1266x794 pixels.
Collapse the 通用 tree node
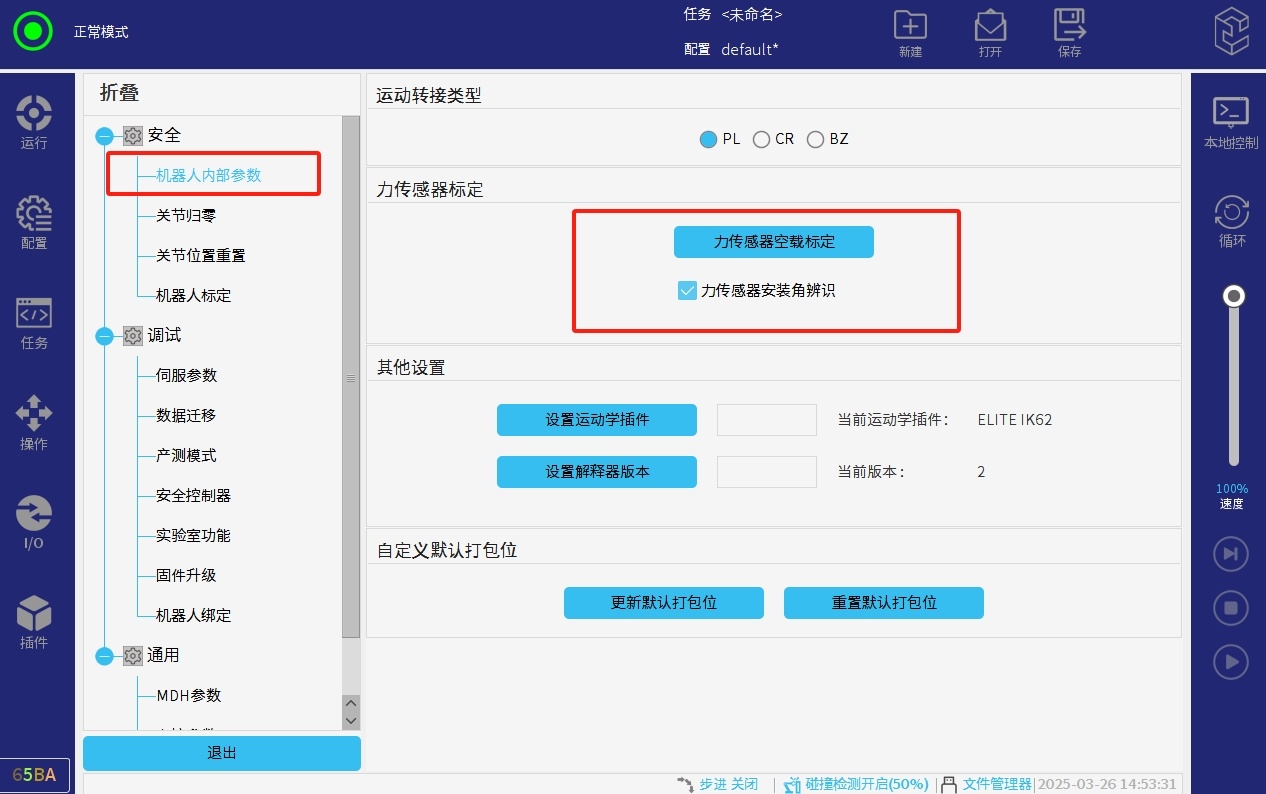(x=104, y=656)
